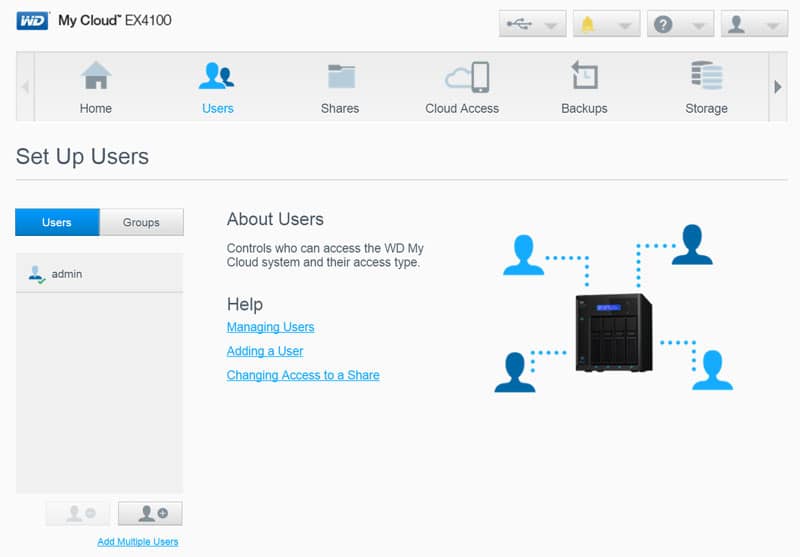
Task: Click the Home navigation label
Action: (x=95, y=109)
